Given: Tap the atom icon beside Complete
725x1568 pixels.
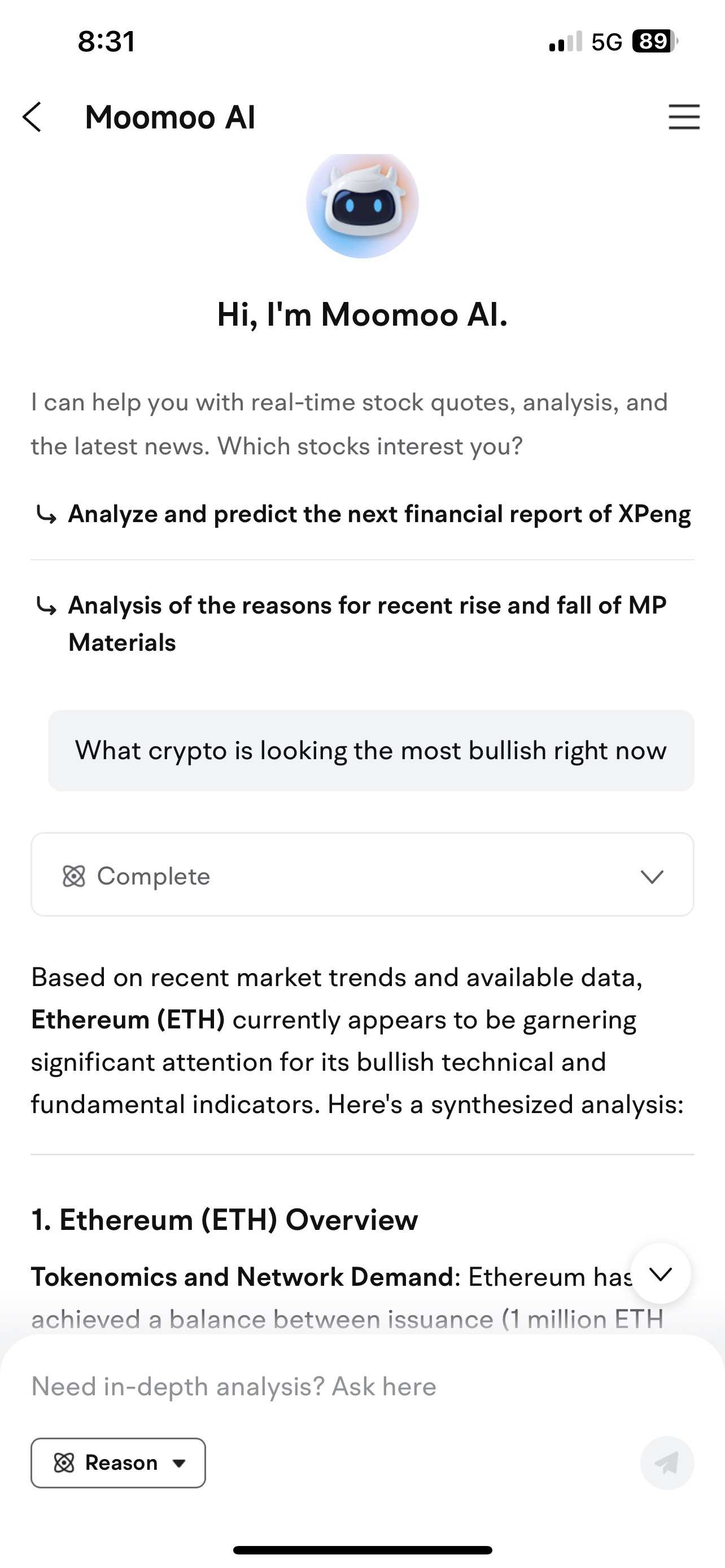Looking at the screenshot, I should (75, 877).
